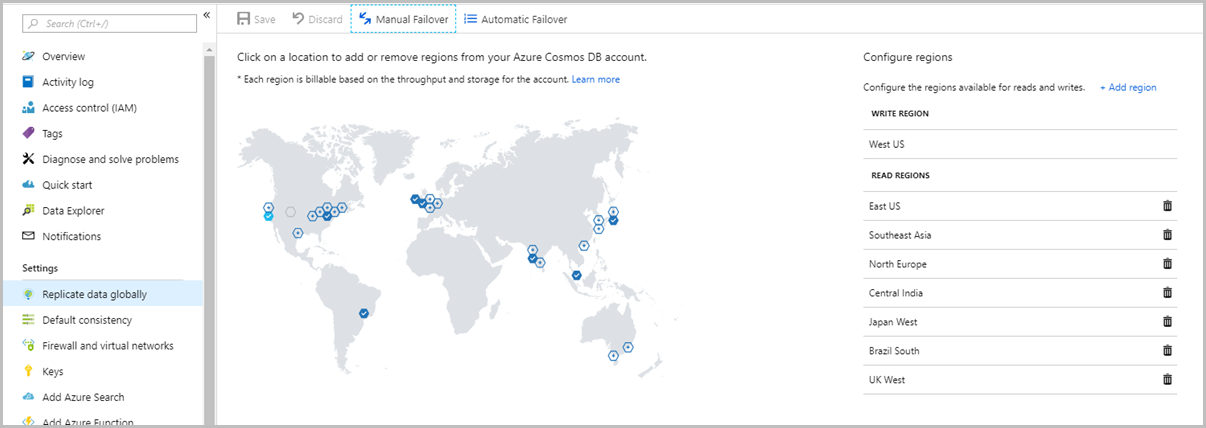The image size is (1206, 428).
Task: Click the Add region link
Action: (x=1128, y=88)
